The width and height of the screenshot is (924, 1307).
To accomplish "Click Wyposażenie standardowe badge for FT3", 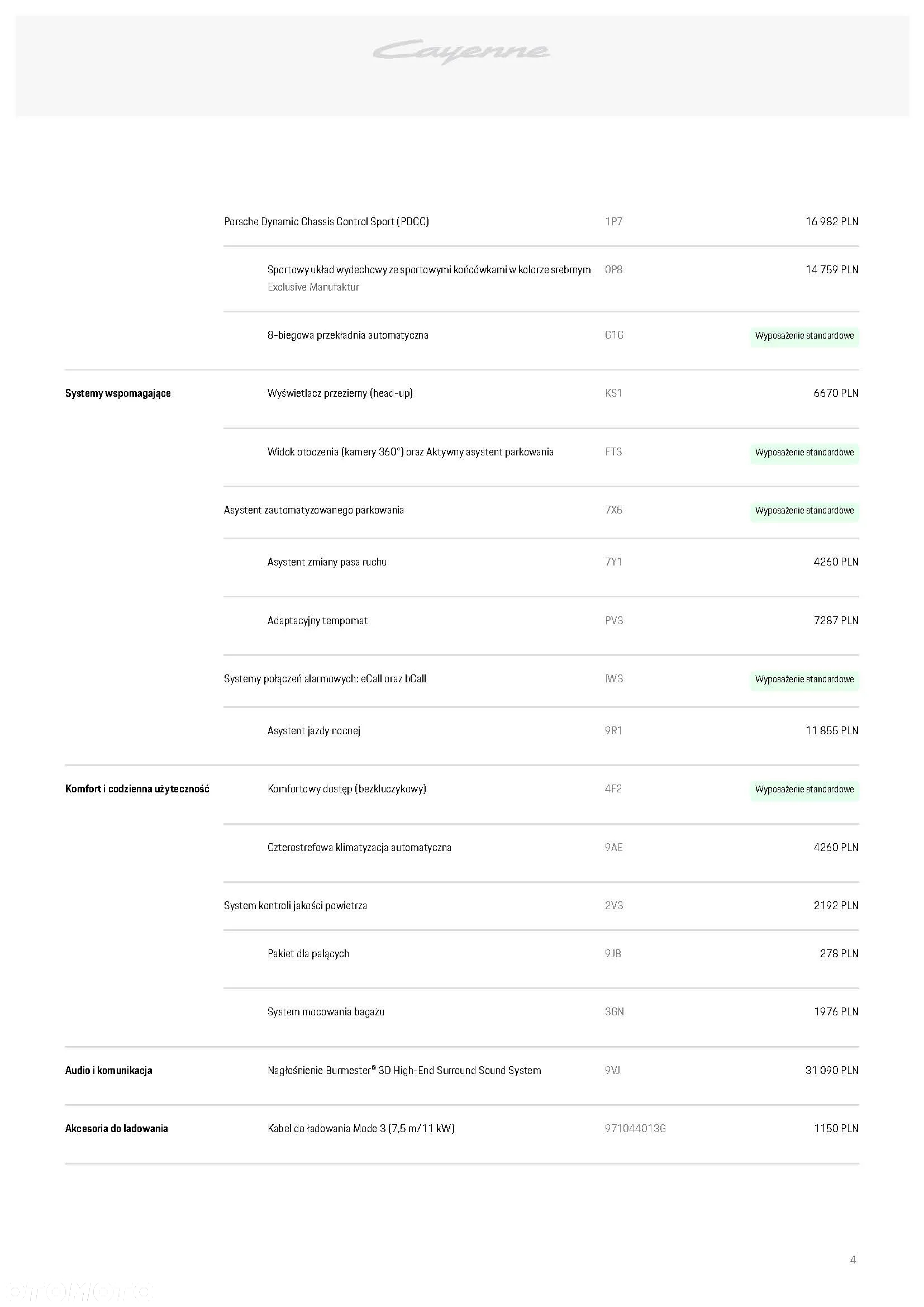I will [x=804, y=453].
